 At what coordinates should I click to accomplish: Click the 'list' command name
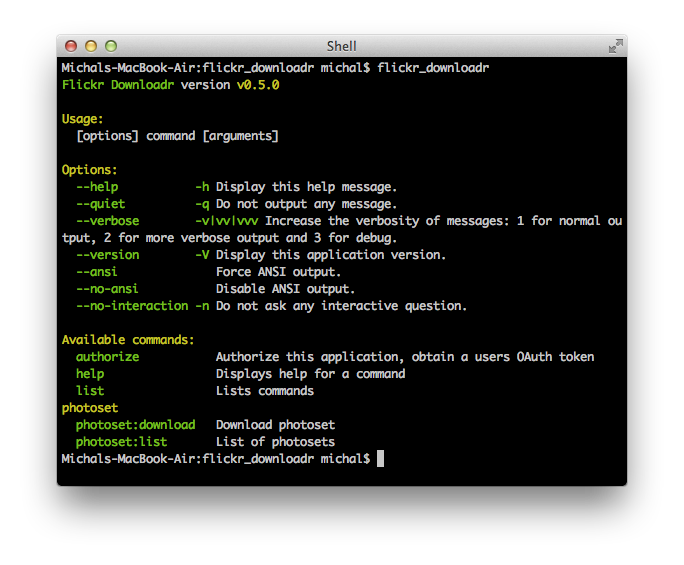(90, 391)
